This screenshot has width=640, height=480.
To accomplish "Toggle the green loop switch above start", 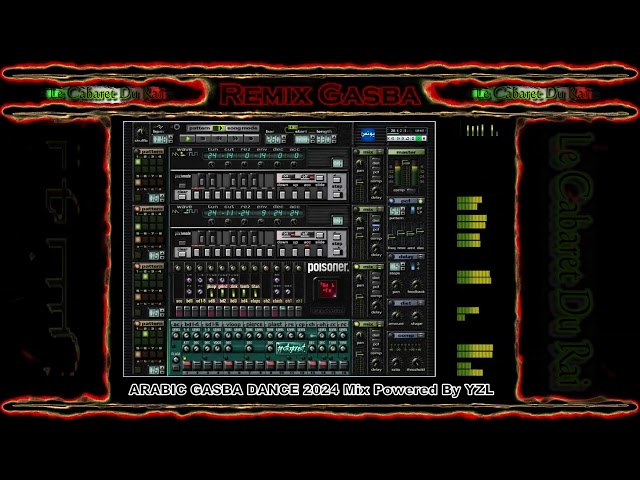I will (x=292, y=128).
